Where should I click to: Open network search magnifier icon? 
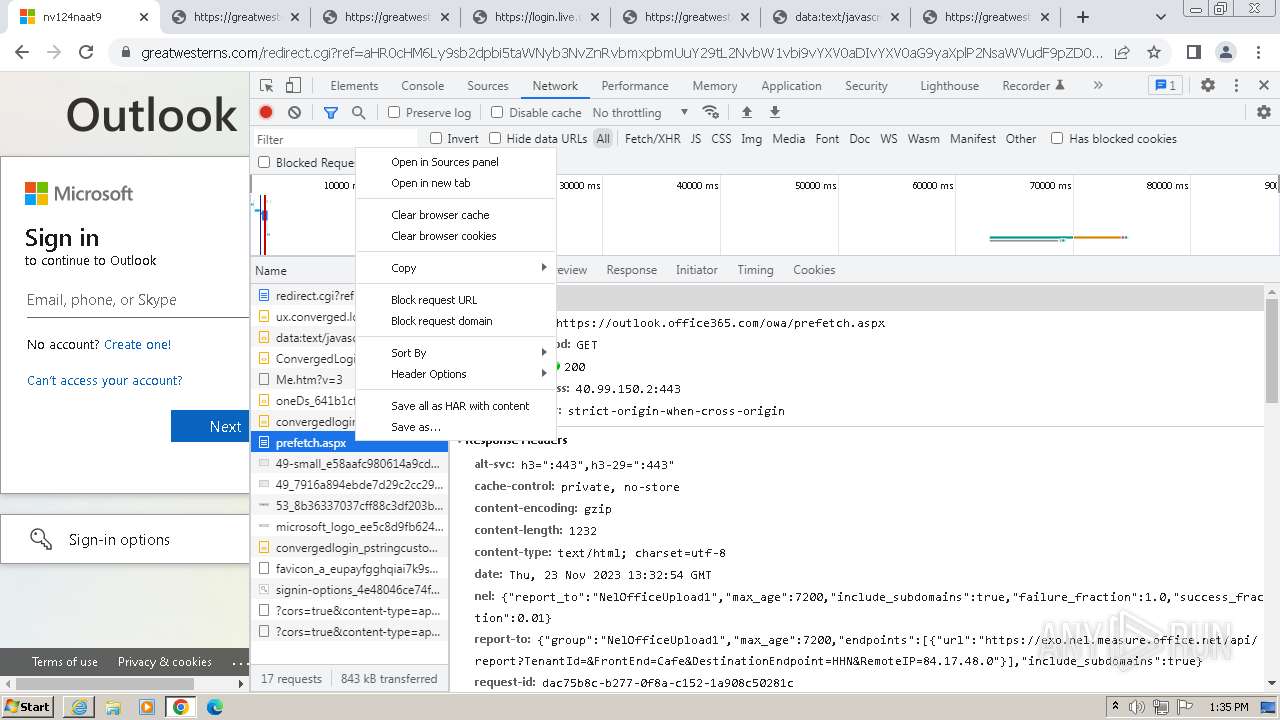(358, 113)
